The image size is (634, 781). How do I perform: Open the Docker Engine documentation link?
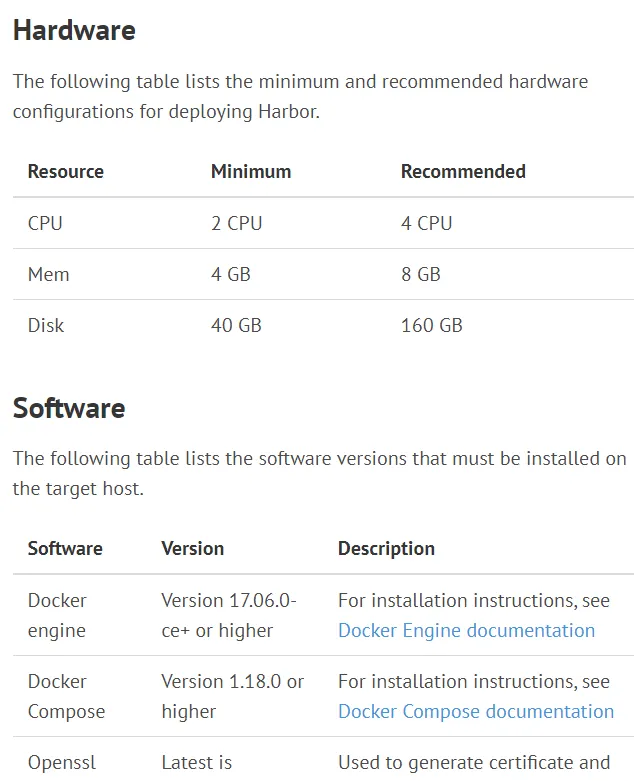point(466,631)
